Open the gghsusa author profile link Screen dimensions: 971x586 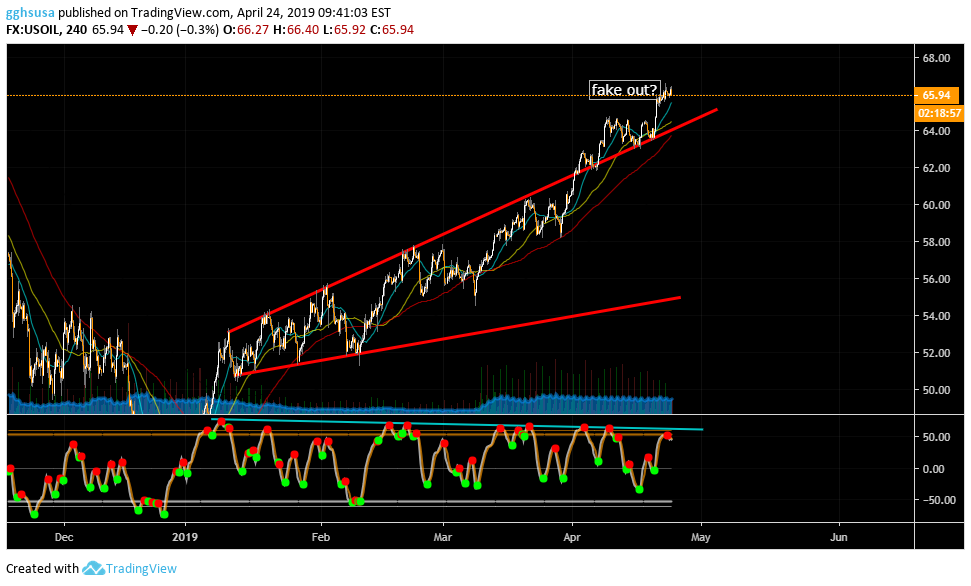pyautogui.click(x=30, y=12)
